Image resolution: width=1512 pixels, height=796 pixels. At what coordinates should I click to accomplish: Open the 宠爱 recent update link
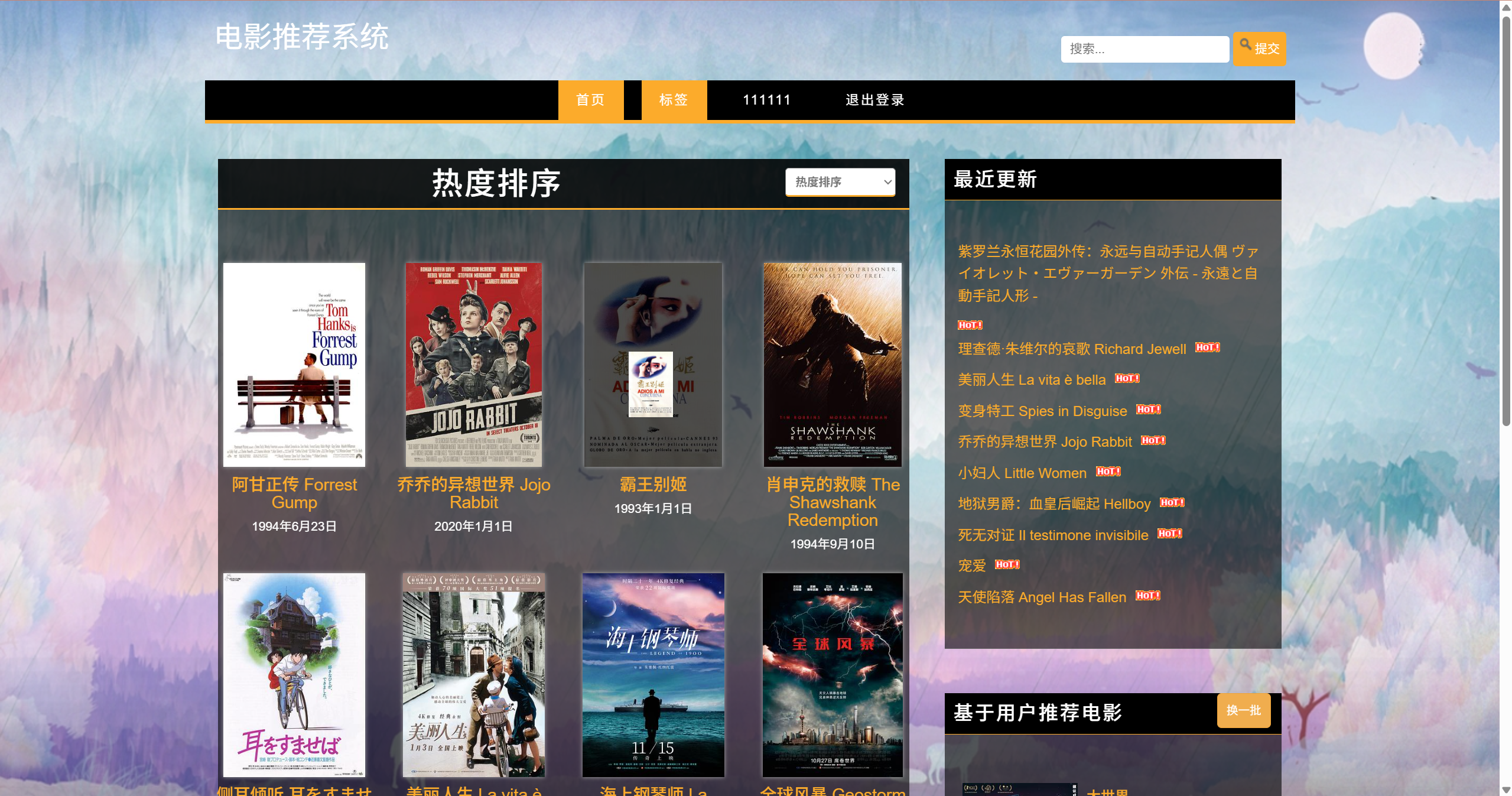(x=972, y=566)
